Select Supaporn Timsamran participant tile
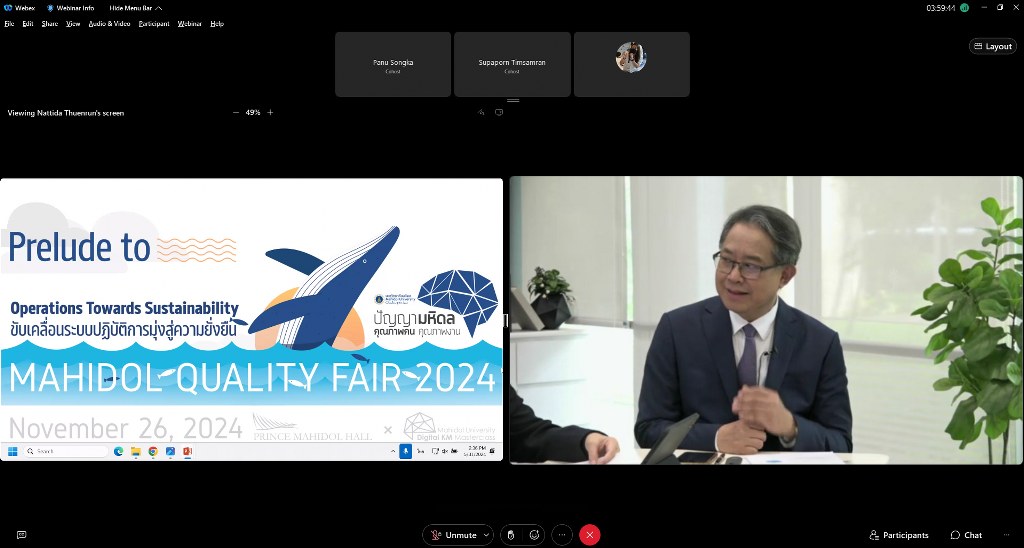This screenshot has width=1024, height=548. pos(512,65)
